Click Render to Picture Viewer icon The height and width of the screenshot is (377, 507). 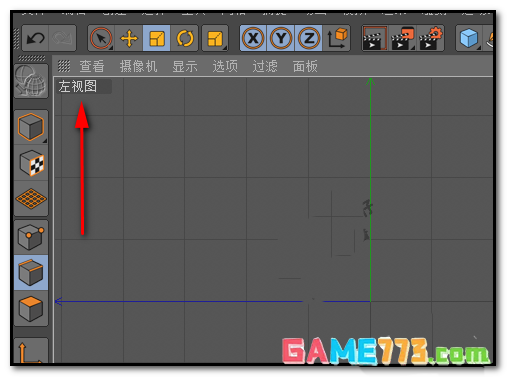click(x=402, y=38)
